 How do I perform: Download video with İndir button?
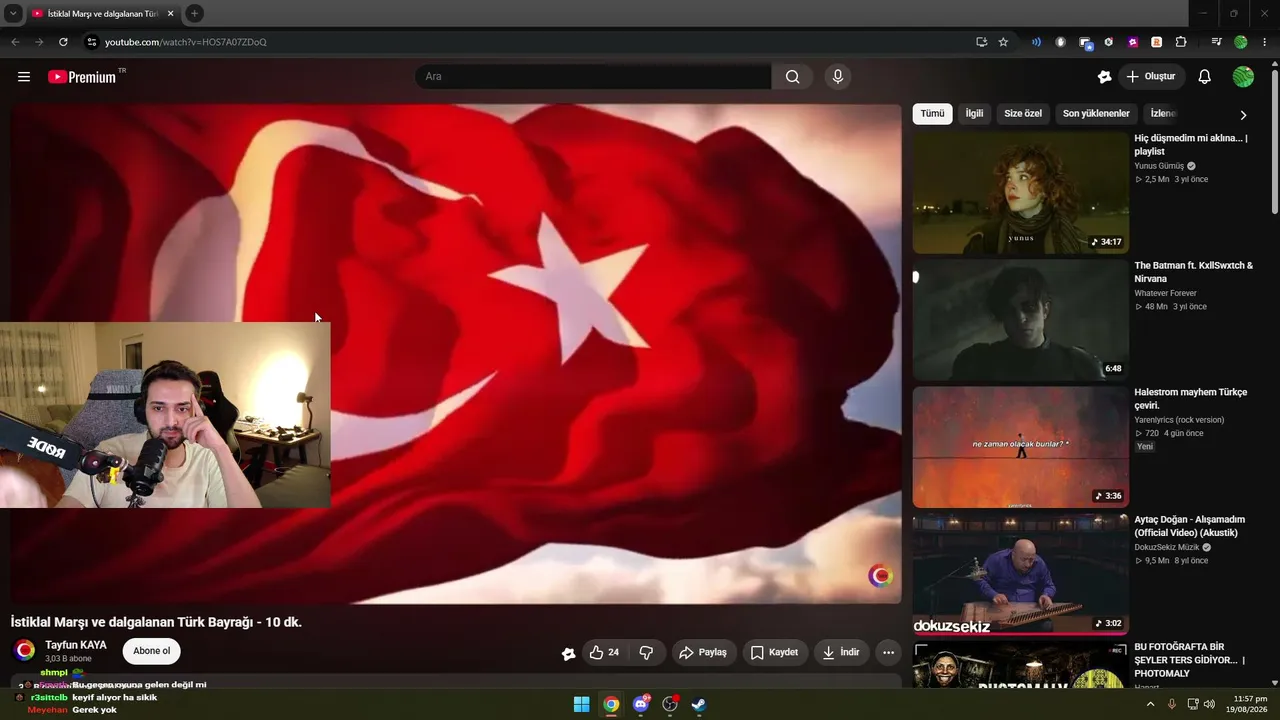pyautogui.click(x=841, y=653)
